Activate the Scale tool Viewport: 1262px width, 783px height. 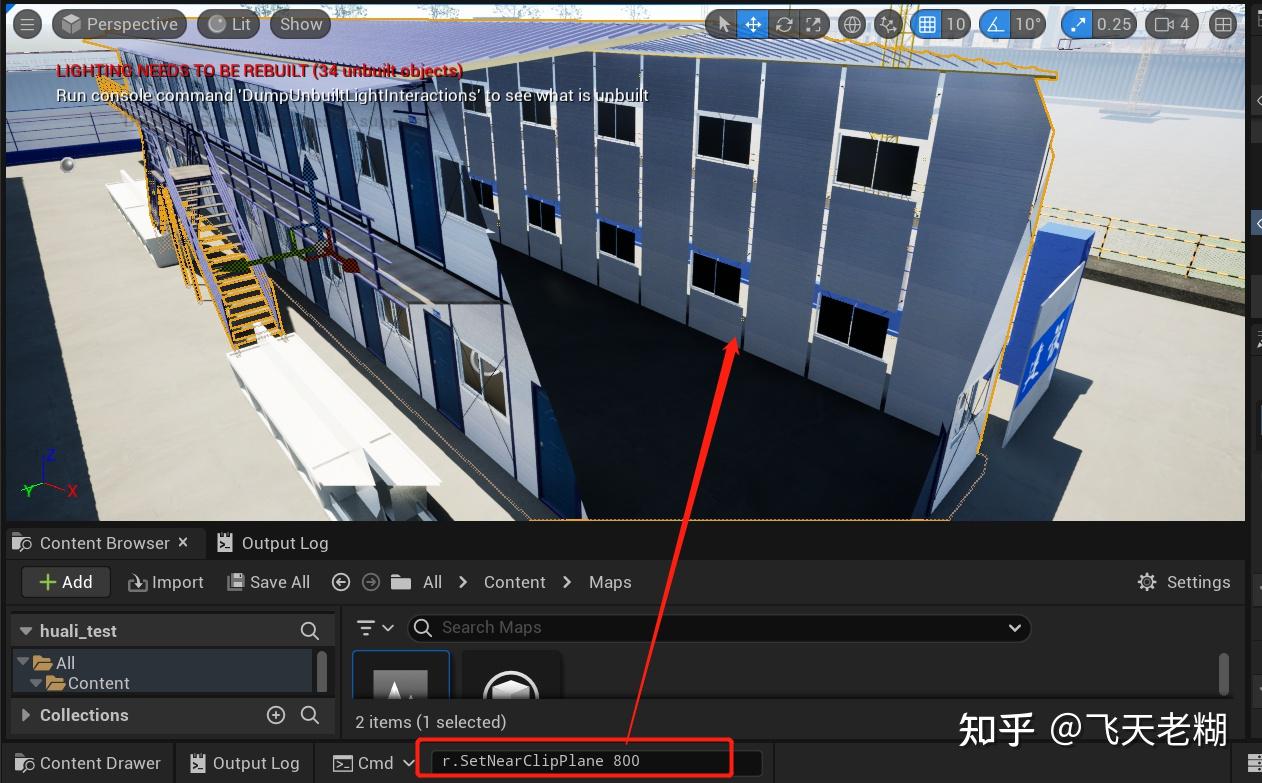(x=814, y=24)
